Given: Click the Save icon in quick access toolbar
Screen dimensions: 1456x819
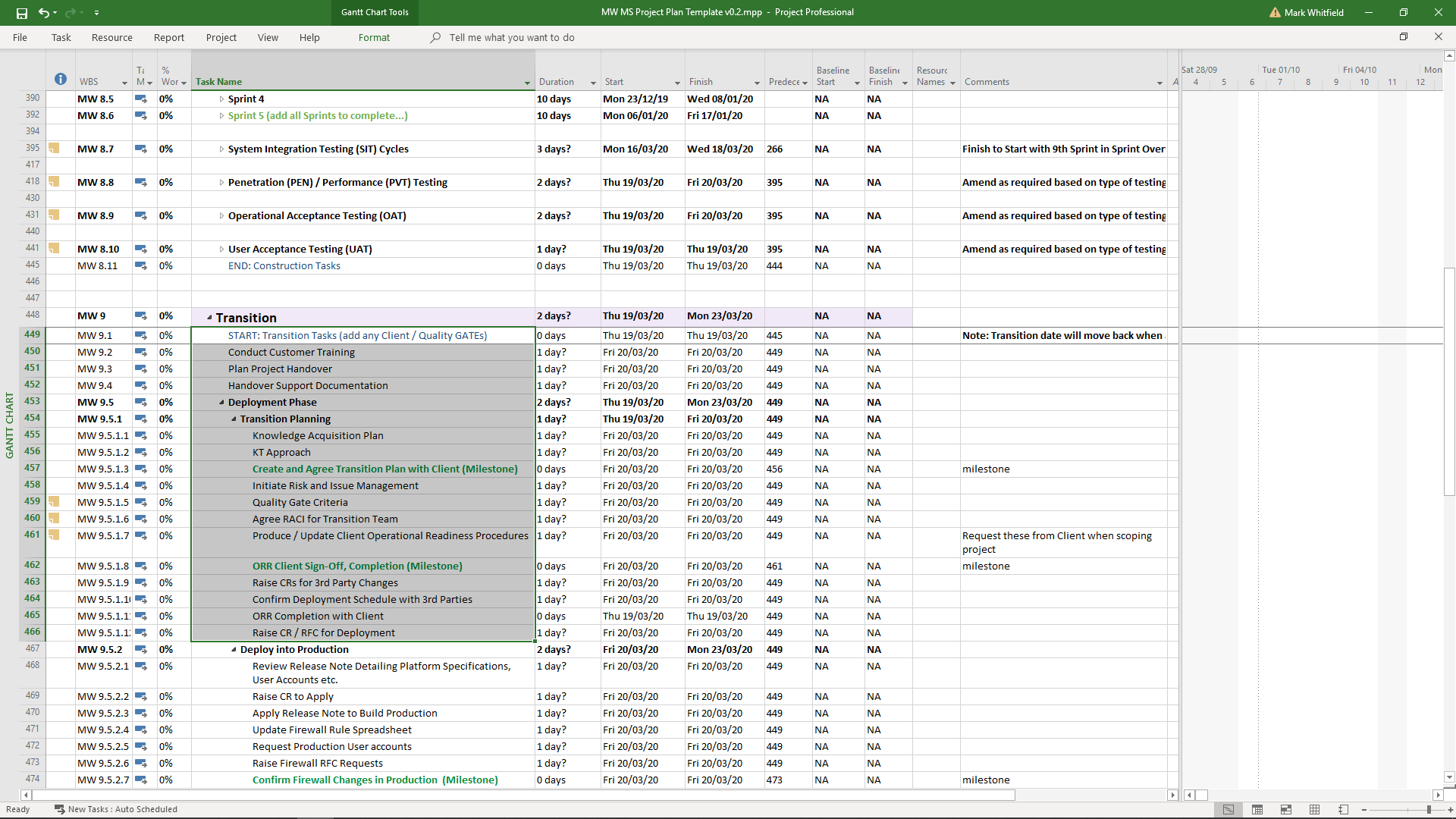Looking at the screenshot, I should 21,13.
